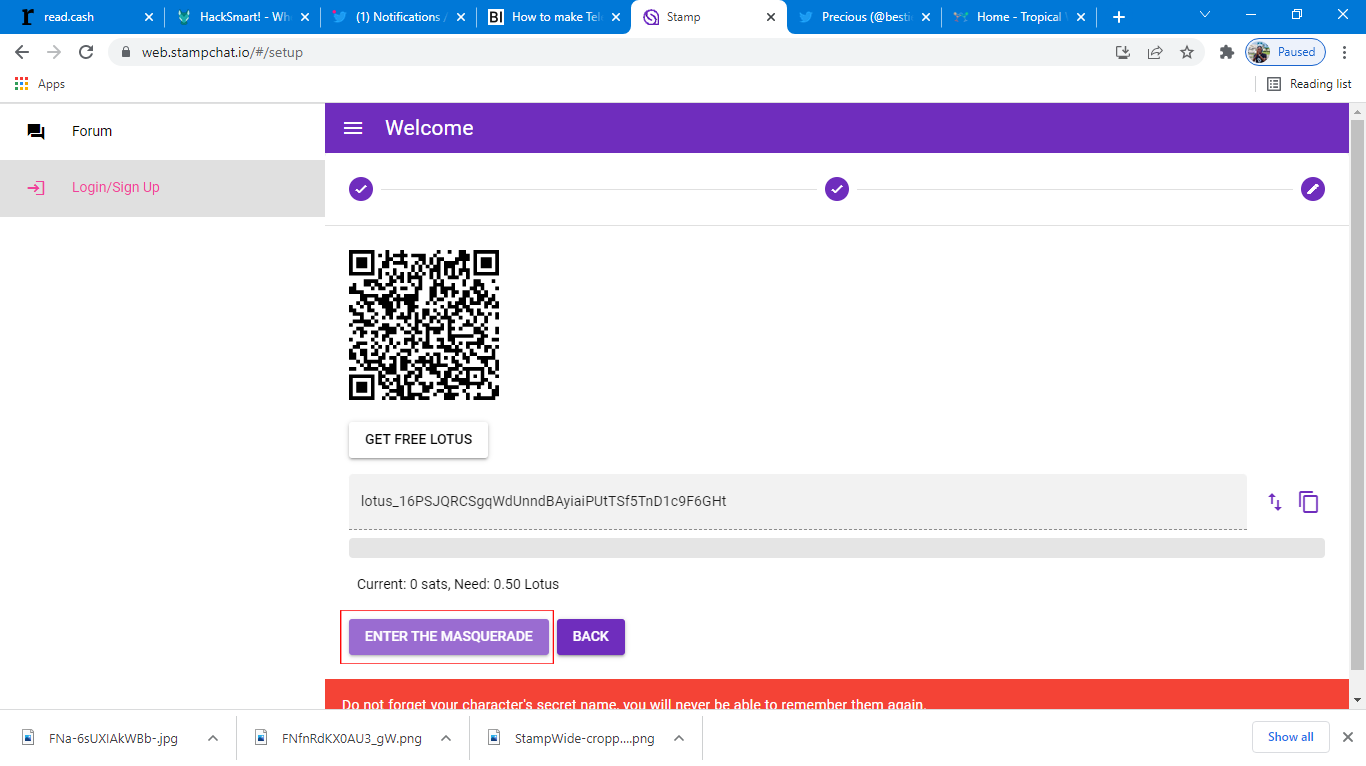
Task: Open the hamburger menu beside Welcome
Action: click(x=353, y=128)
